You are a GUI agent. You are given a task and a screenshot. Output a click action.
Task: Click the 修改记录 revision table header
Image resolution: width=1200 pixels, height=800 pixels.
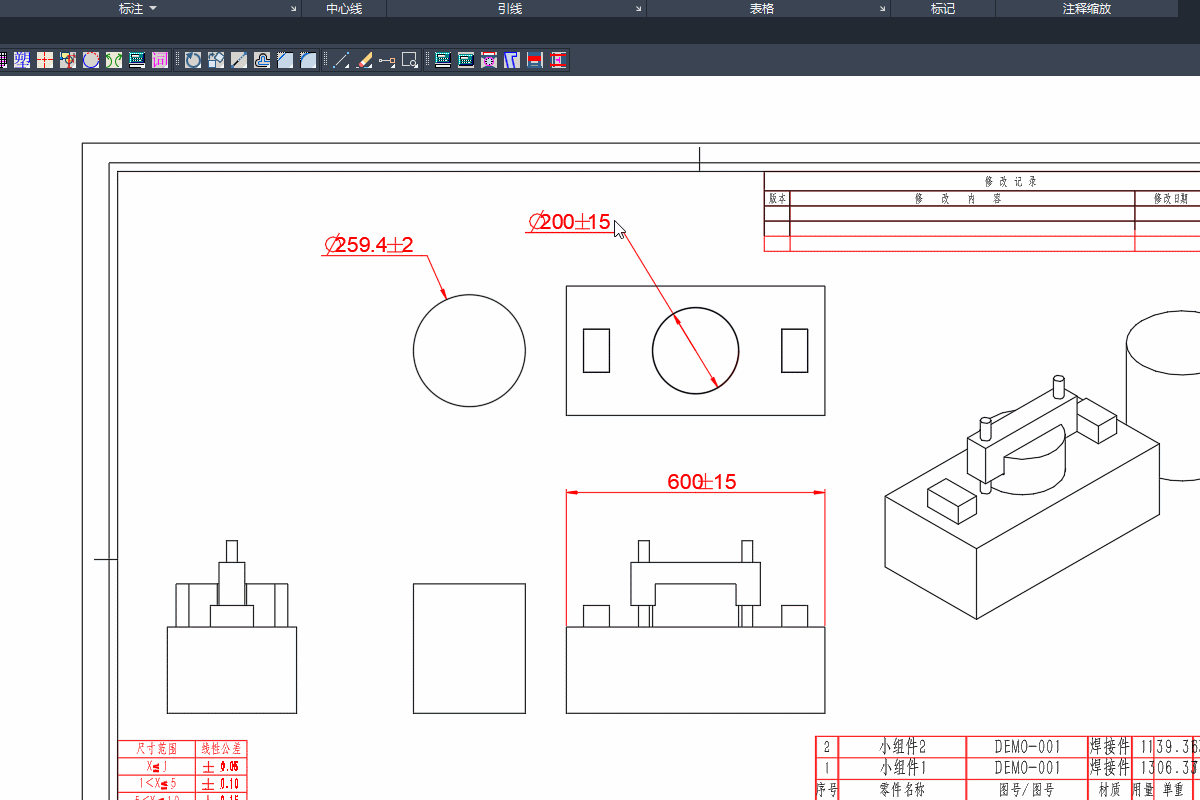pyautogui.click(x=1011, y=182)
